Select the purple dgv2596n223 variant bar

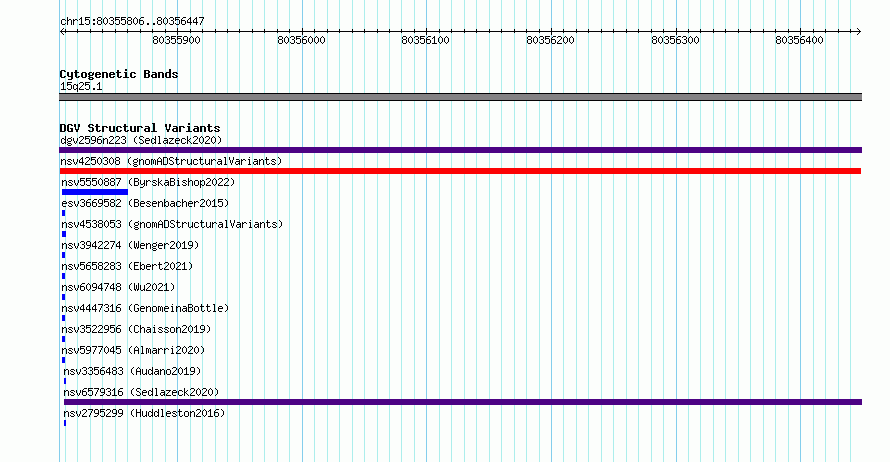(460, 150)
